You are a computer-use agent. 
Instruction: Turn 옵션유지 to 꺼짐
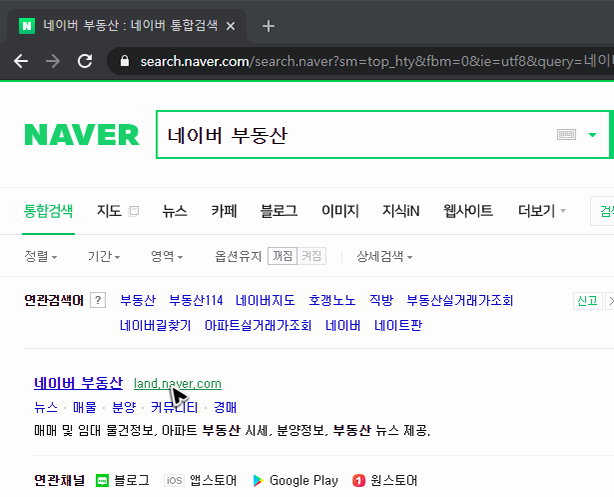pyautogui.click(x=282, y=256)
